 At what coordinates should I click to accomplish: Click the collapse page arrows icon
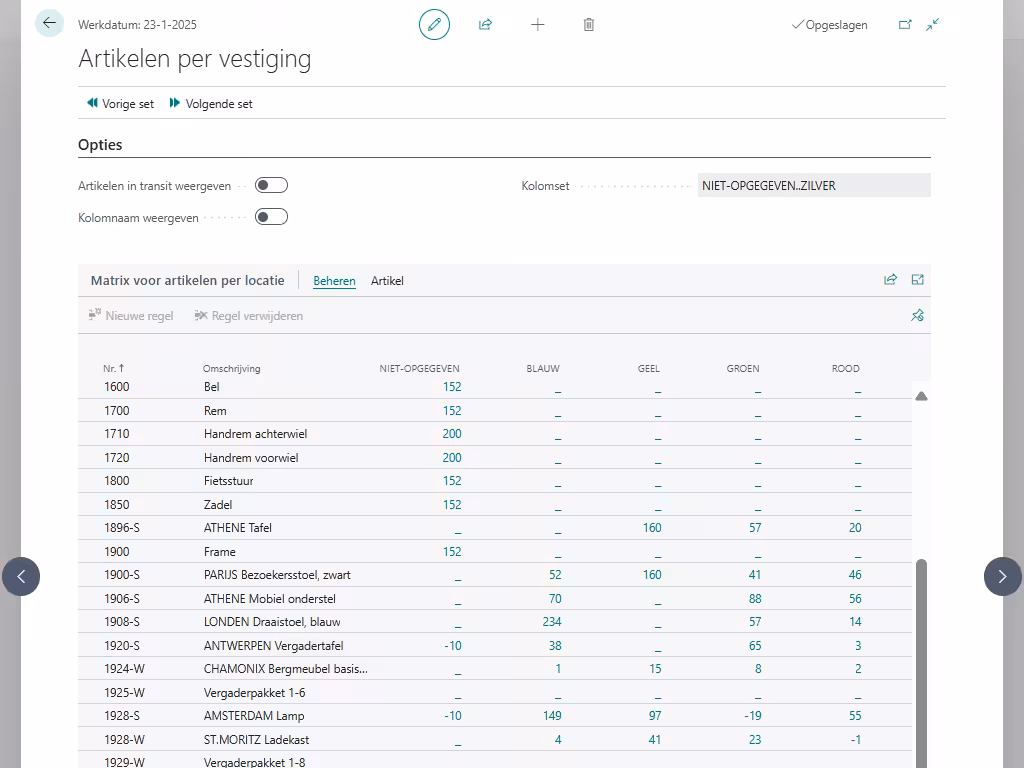[x=932, y=25]
